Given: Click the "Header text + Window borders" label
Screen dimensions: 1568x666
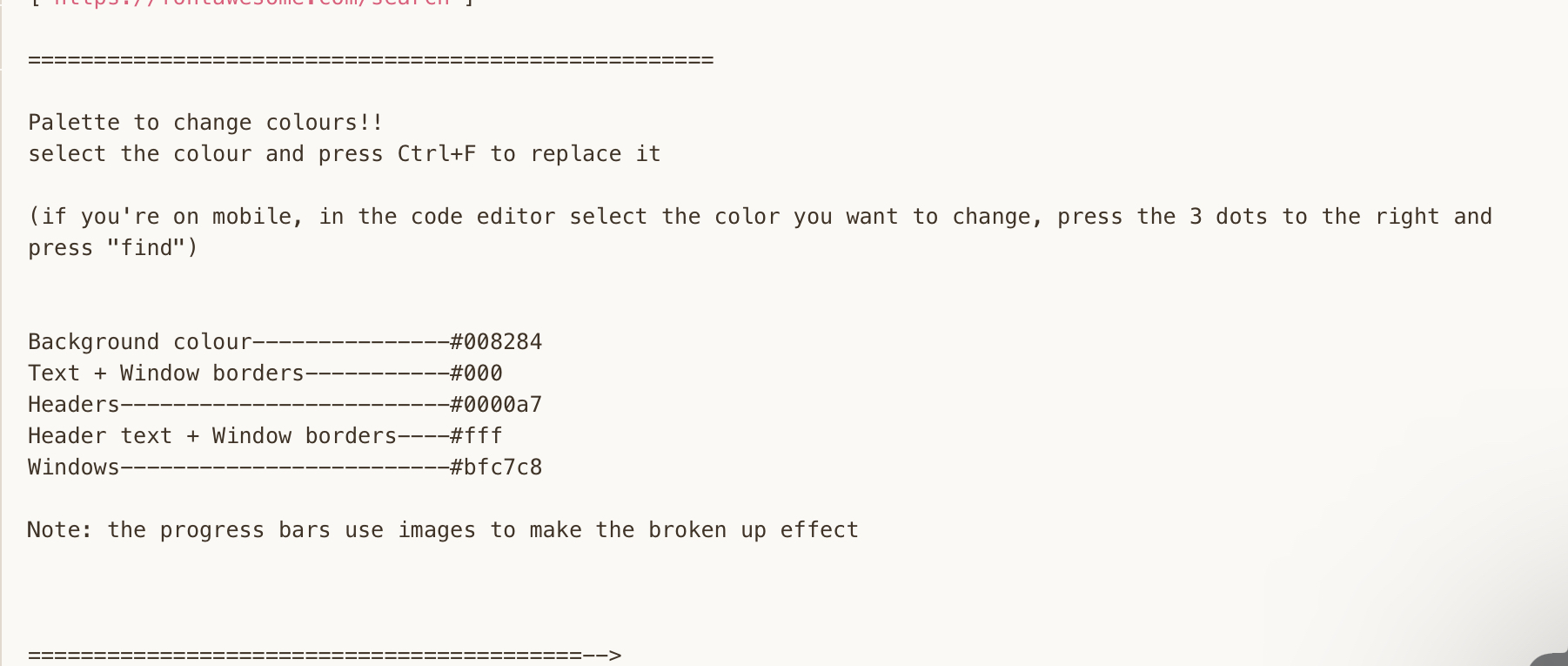Looking at the screenshot, I should pos(211,436).
